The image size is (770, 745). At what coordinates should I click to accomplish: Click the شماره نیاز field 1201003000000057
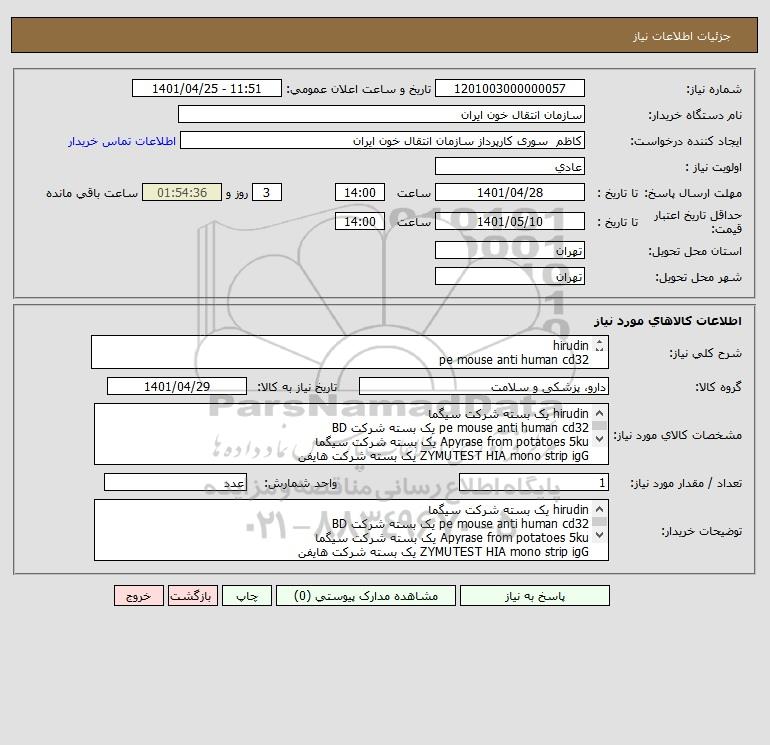pos(510,88)
